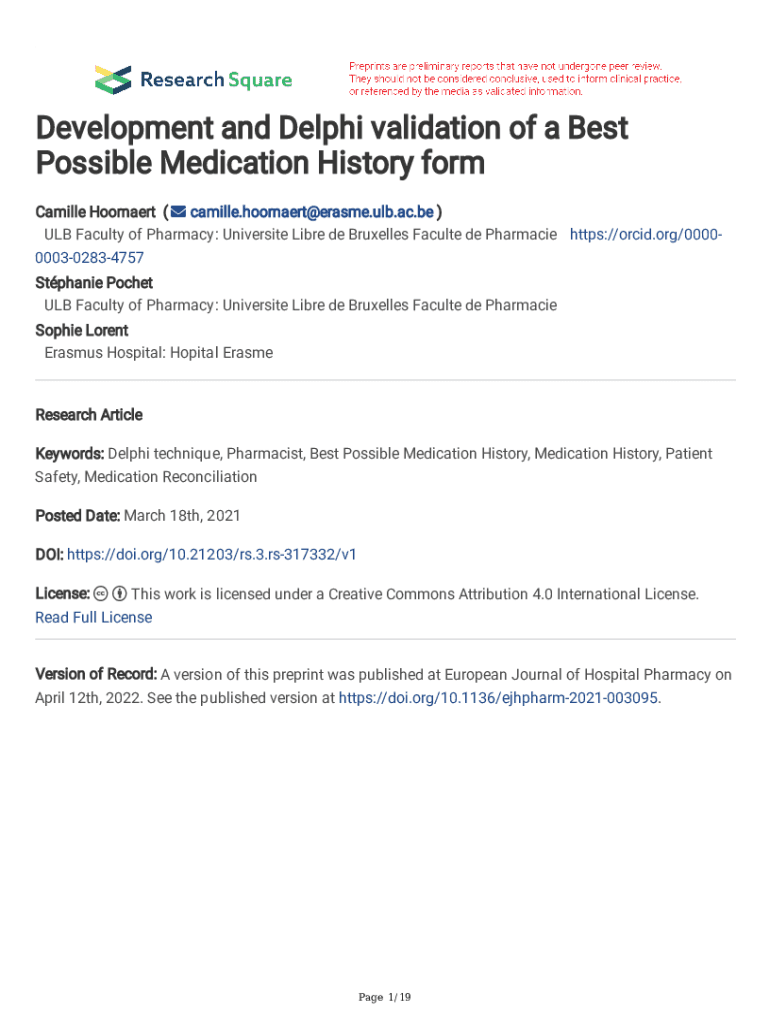770x1024 pixels.
Task: Click the Creative Commons CC icon
Action: pyautogui.click(x=100, y=594)
